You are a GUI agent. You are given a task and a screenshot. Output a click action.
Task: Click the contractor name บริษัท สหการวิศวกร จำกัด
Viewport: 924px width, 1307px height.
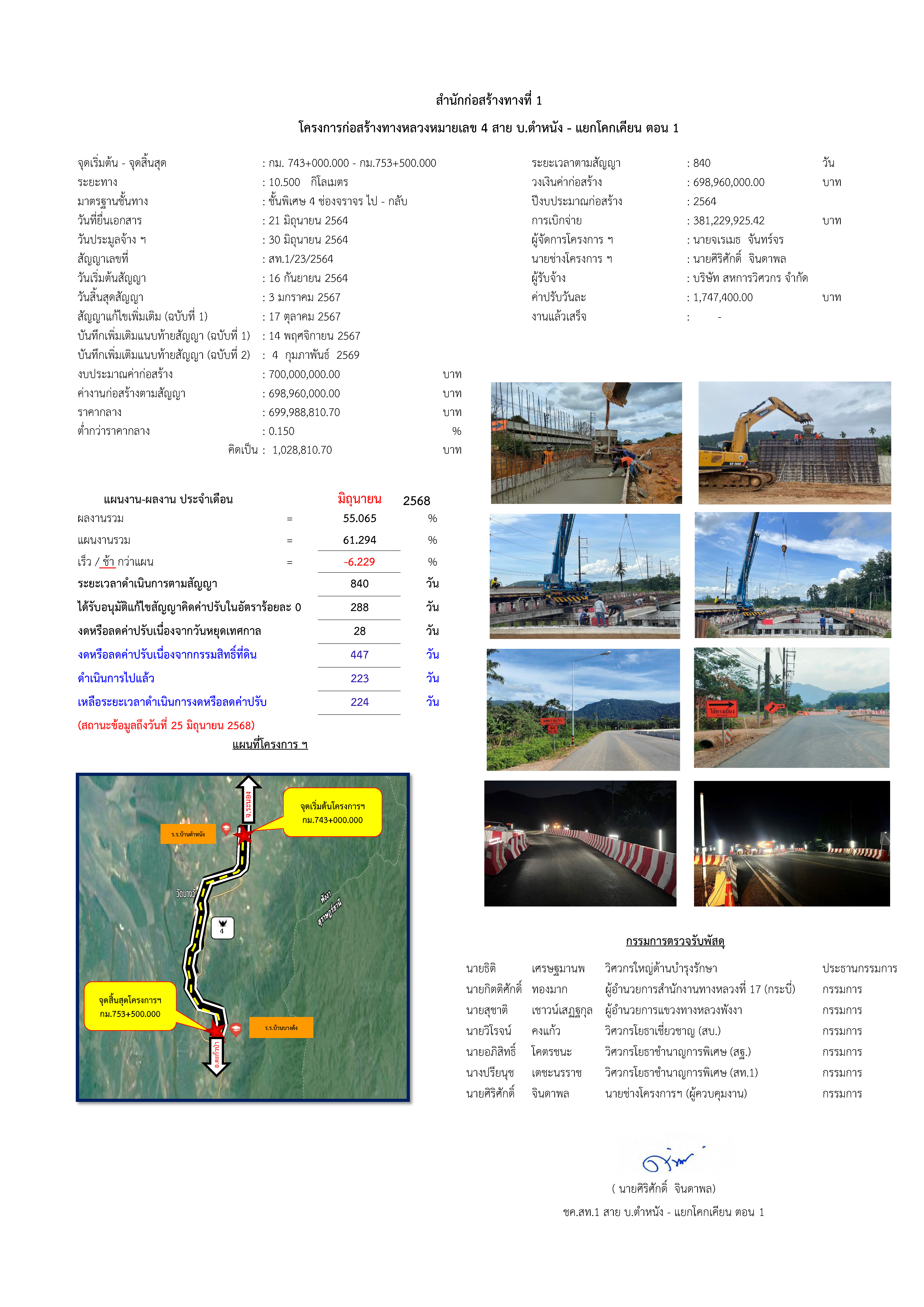click(750, 278)
